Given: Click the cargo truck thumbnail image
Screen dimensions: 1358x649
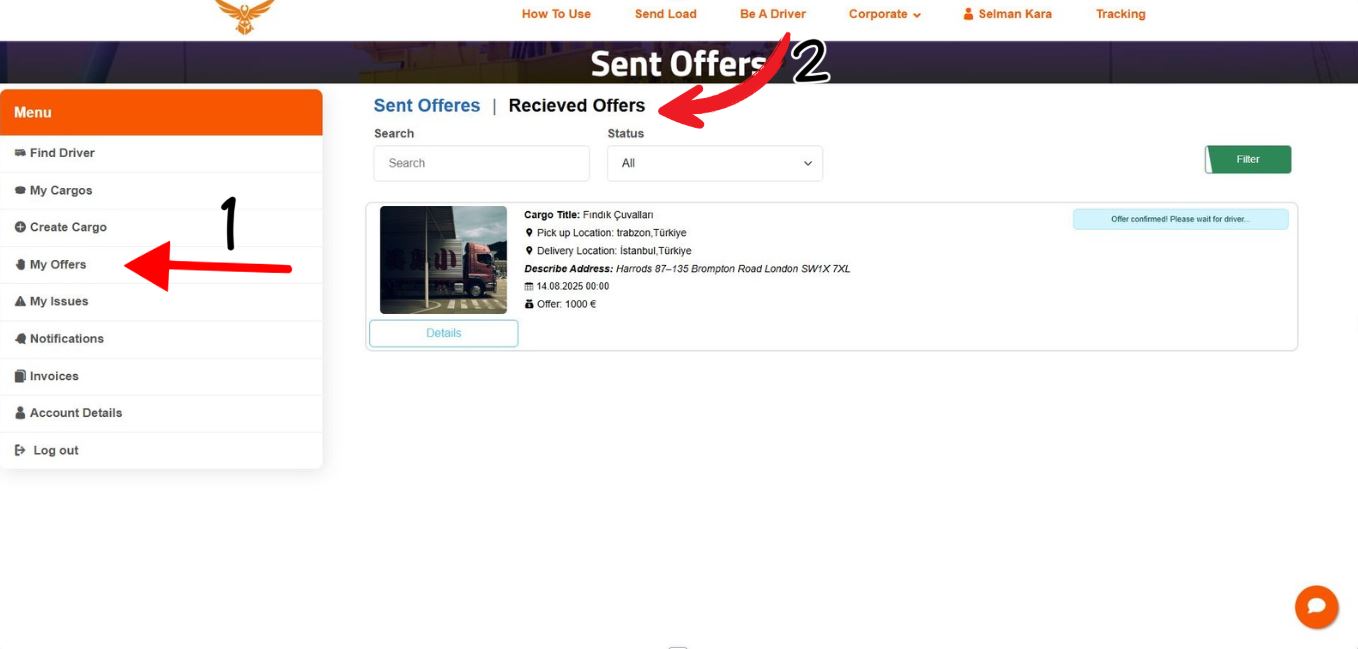Looking at the screenshot, I should (444, 260).
